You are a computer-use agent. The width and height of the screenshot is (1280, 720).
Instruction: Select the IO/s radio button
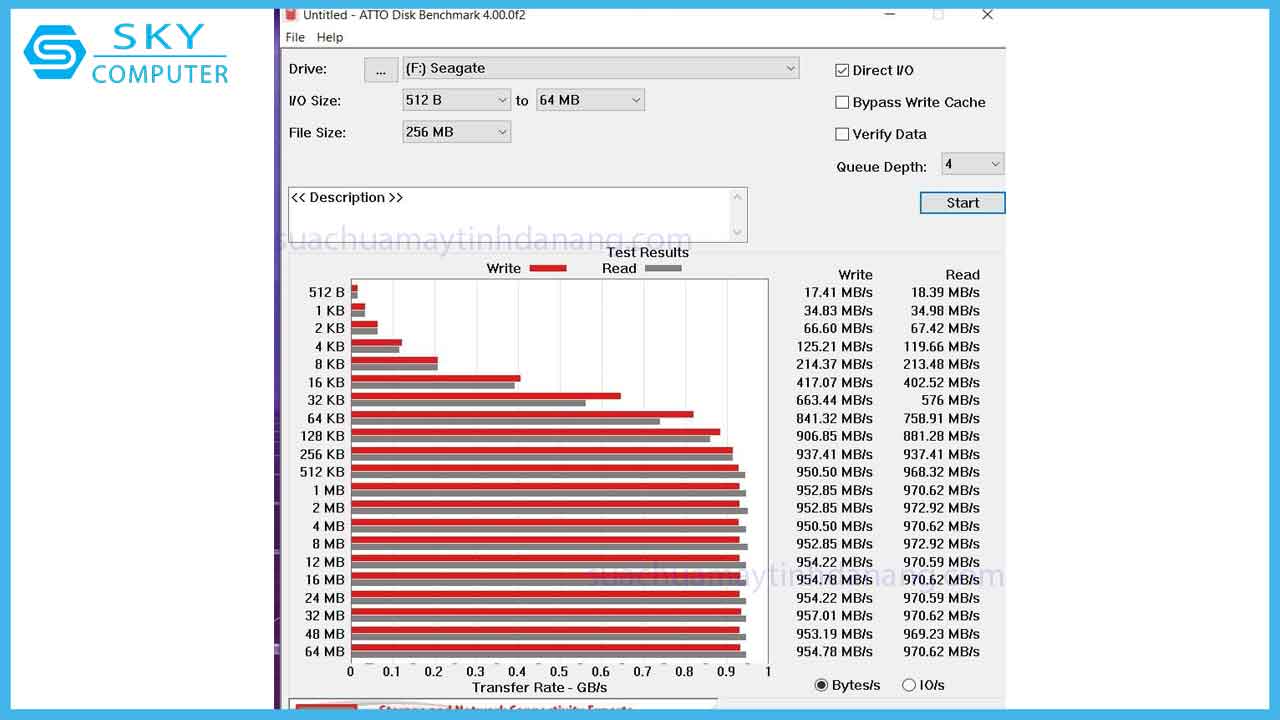[908, 684]
